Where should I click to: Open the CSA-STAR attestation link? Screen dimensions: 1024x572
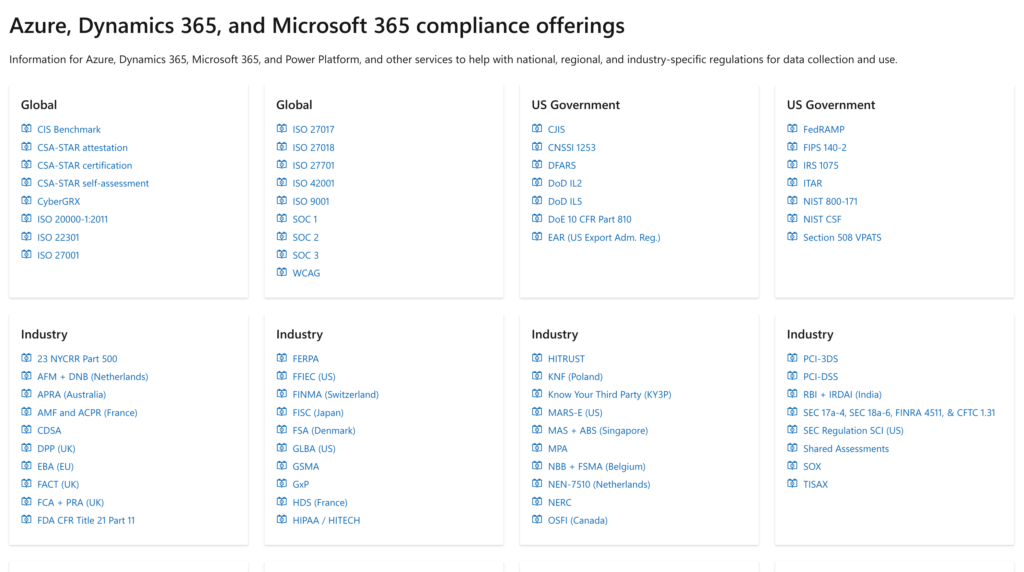pyautogui.click(x=82, y=148)
